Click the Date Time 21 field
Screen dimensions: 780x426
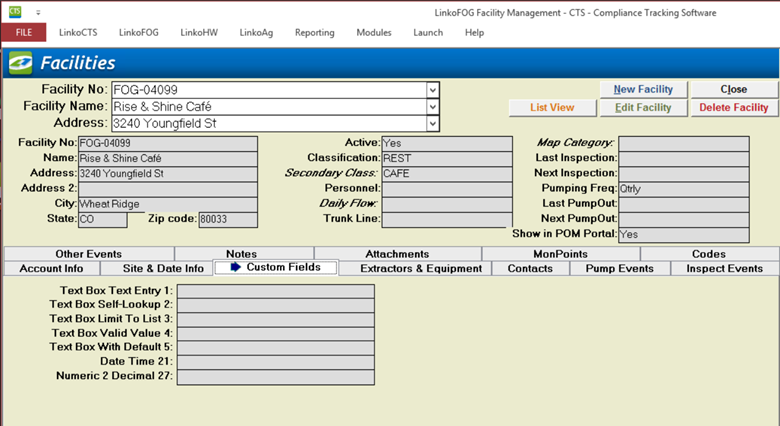(x=276, y=362)
